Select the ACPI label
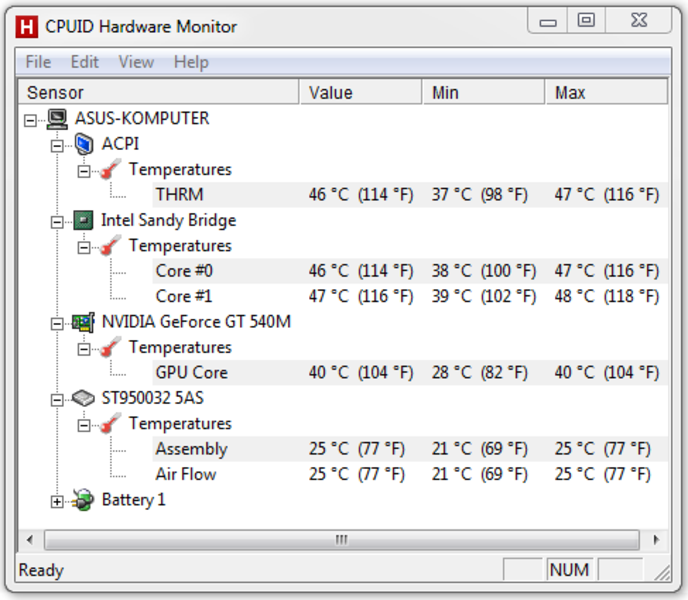The height and width of the screenshot is (600, 688). 120,144
